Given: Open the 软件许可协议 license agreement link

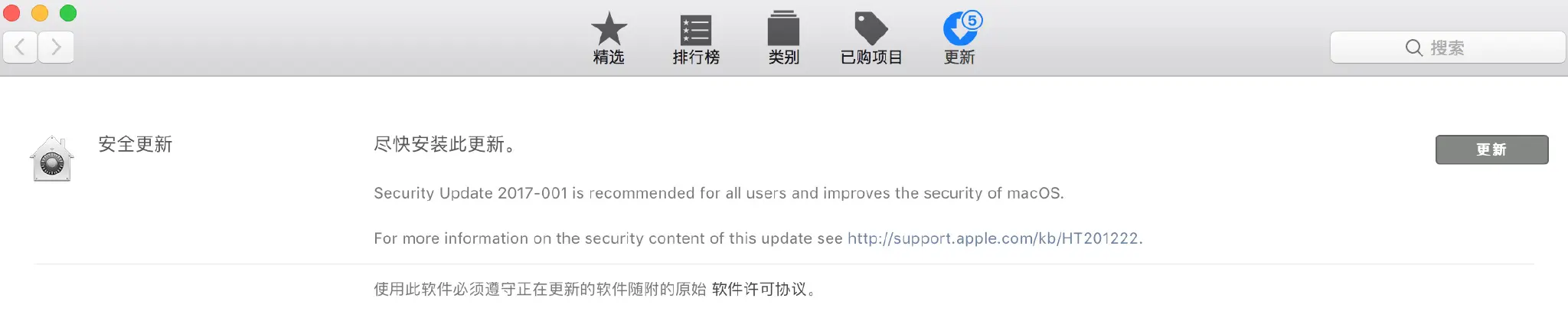Looking at the screenshot, I should tap(759, 289).
